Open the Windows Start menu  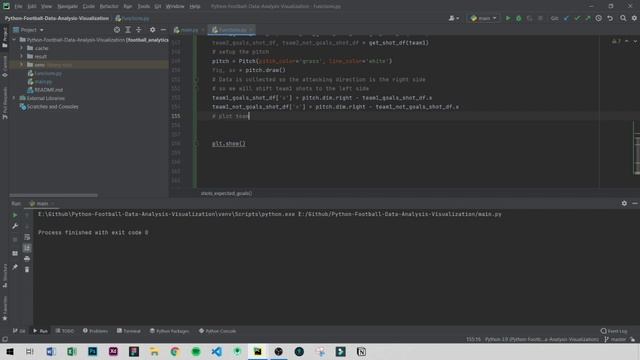click(10, 351)
